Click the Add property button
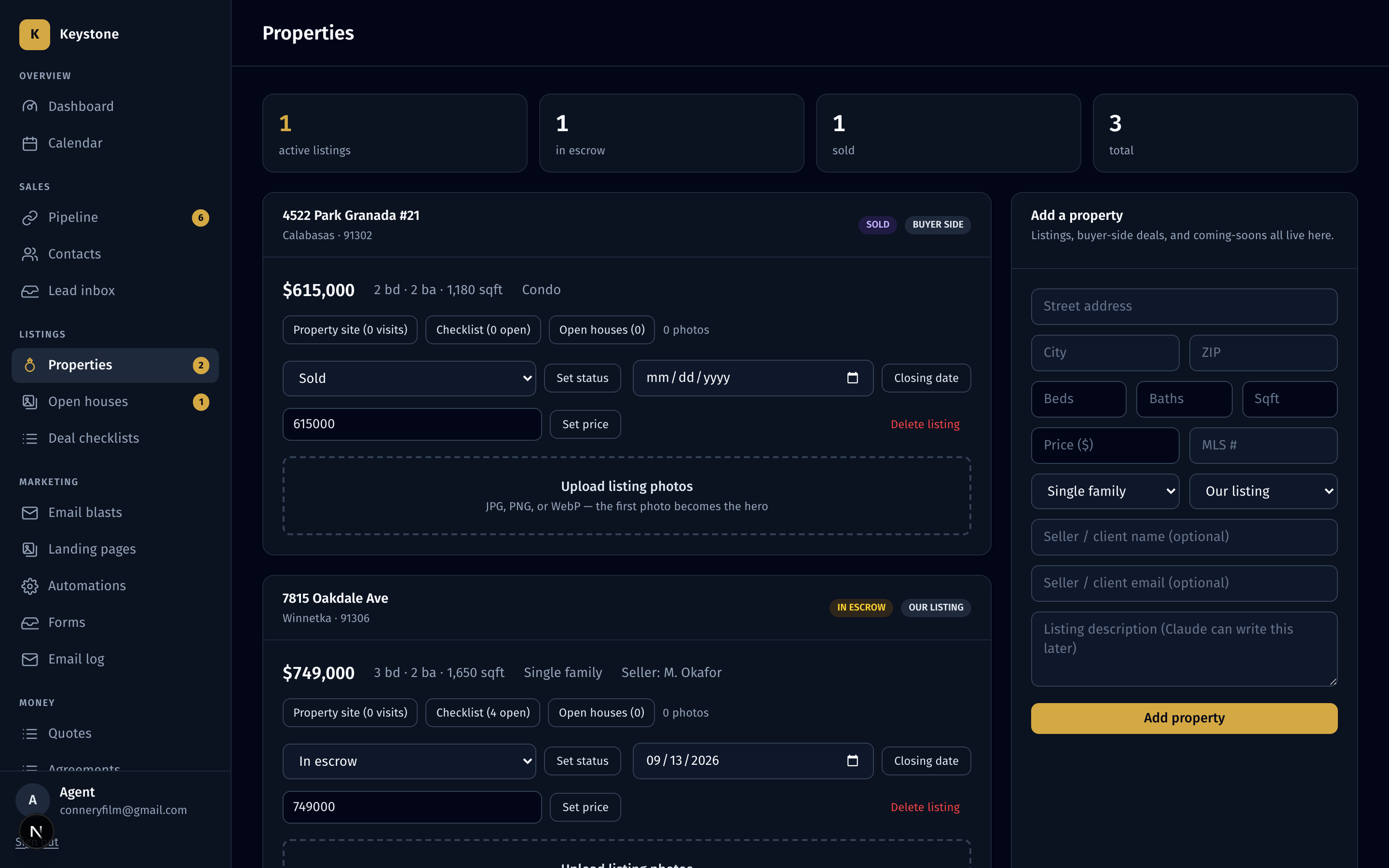 (1184, 718)
